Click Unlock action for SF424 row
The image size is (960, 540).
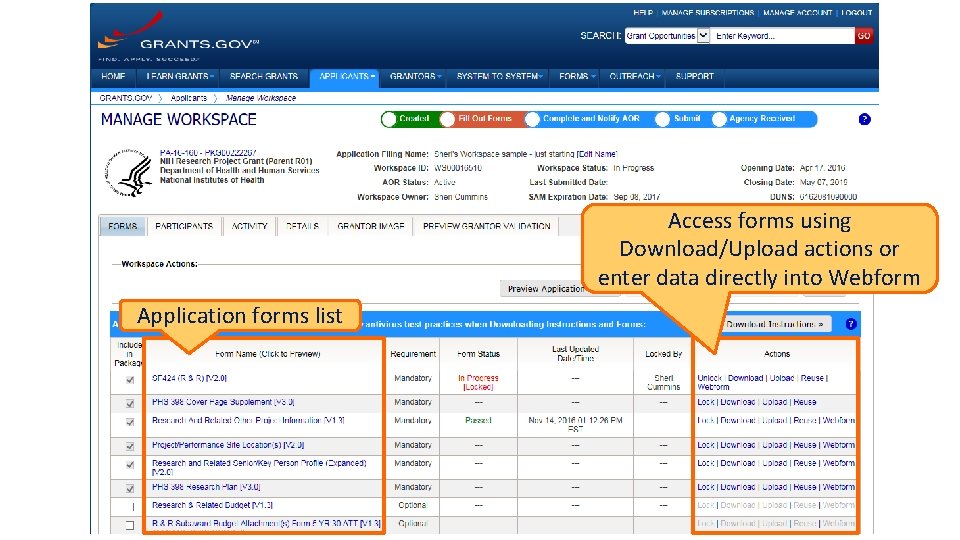tap(710, 378)
